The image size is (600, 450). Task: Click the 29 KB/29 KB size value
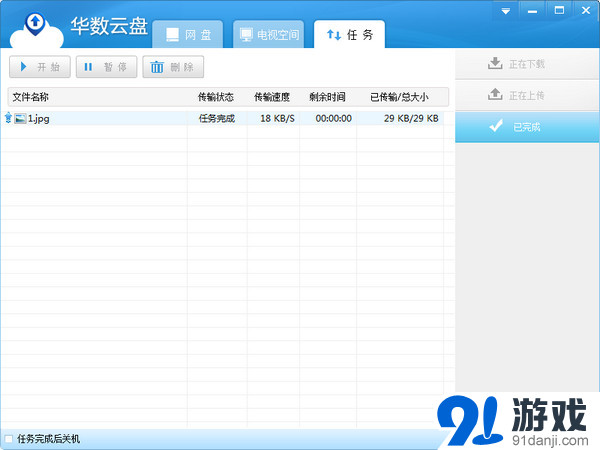click(411, 119)
